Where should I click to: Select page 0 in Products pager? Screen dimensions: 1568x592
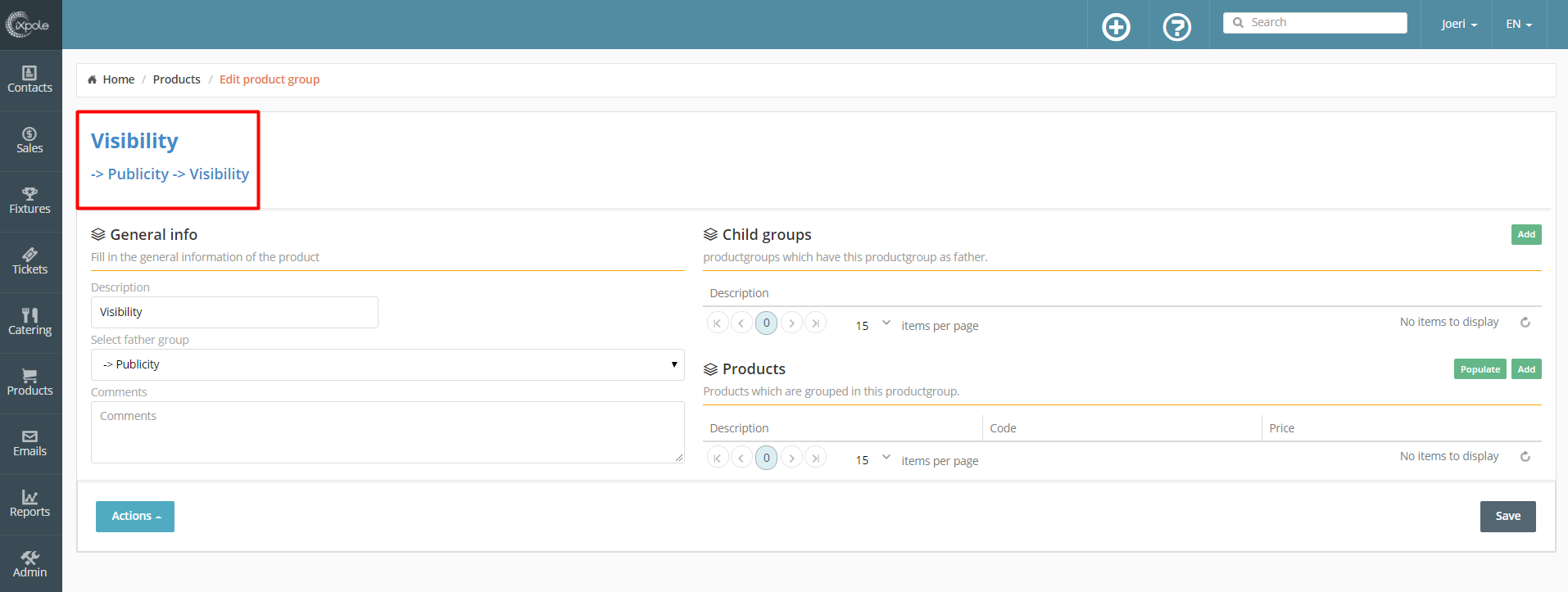pyautogui.click(x=767, y=458)
